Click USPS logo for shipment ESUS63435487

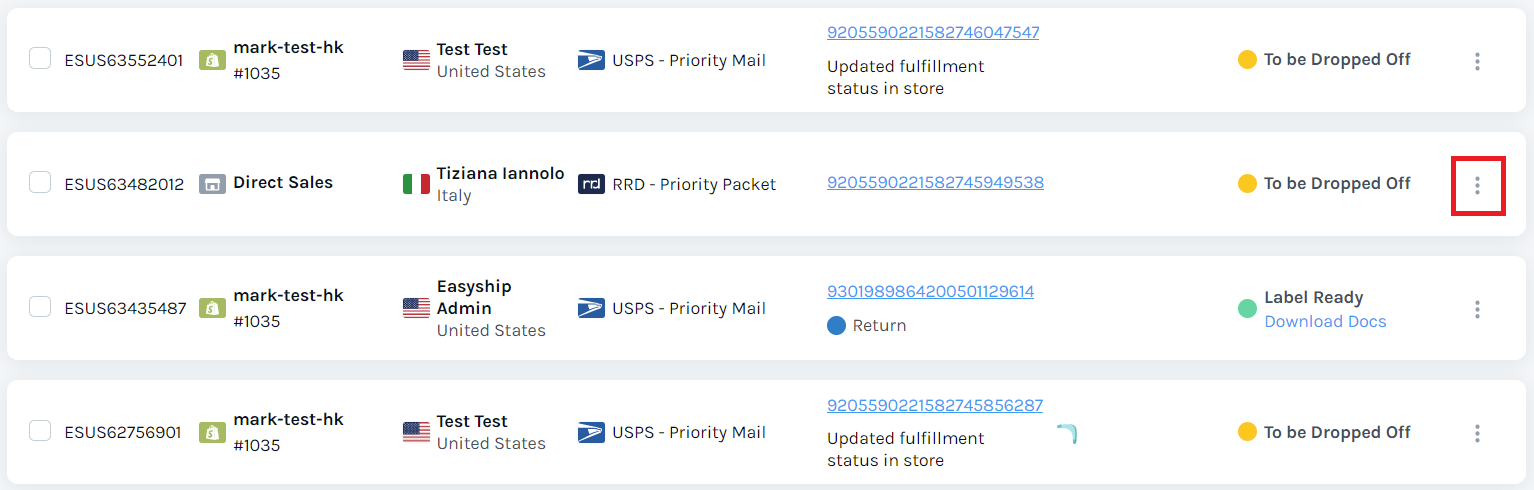point(591,308)
